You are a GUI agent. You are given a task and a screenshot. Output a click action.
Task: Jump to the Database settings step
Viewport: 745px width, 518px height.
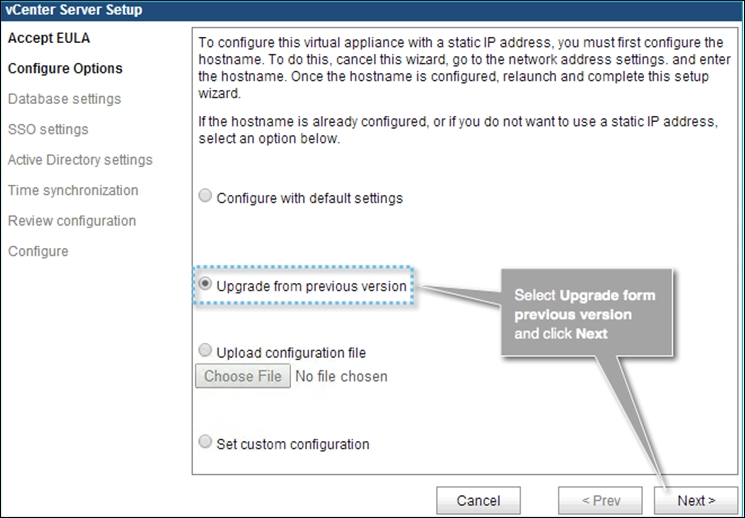[64, 99]
